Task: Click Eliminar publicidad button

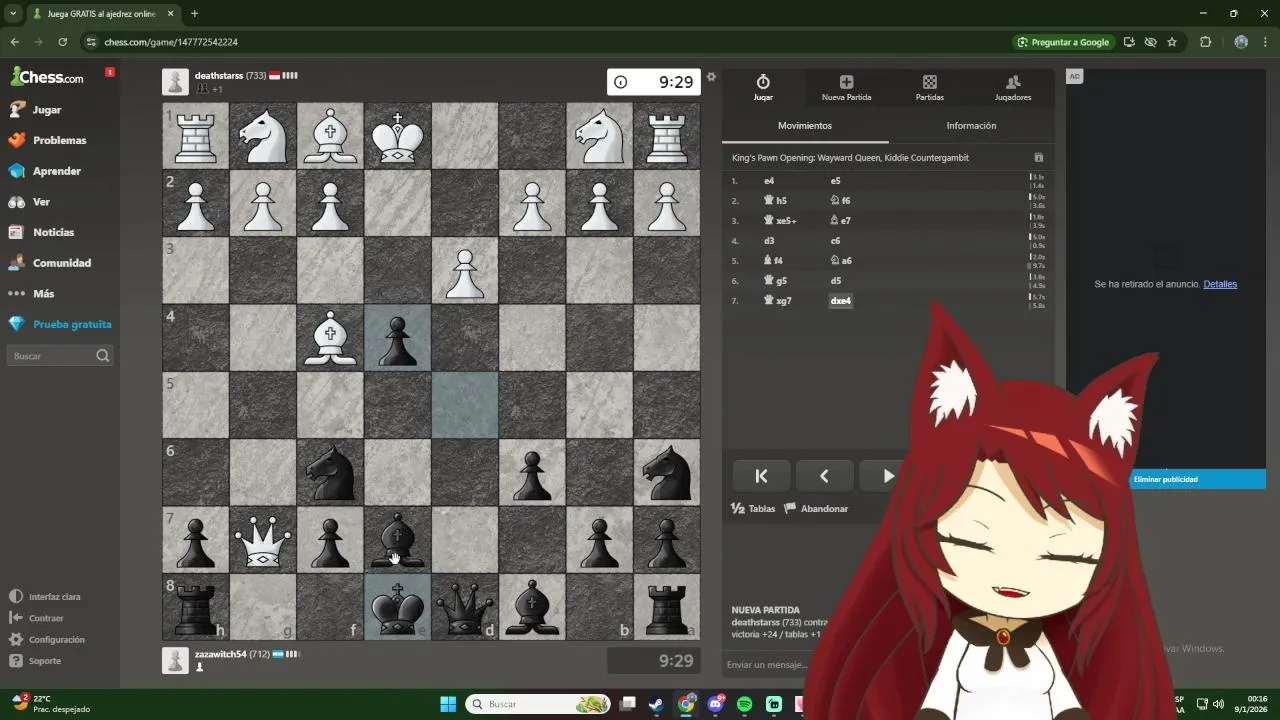Action: pos(1198,479)
